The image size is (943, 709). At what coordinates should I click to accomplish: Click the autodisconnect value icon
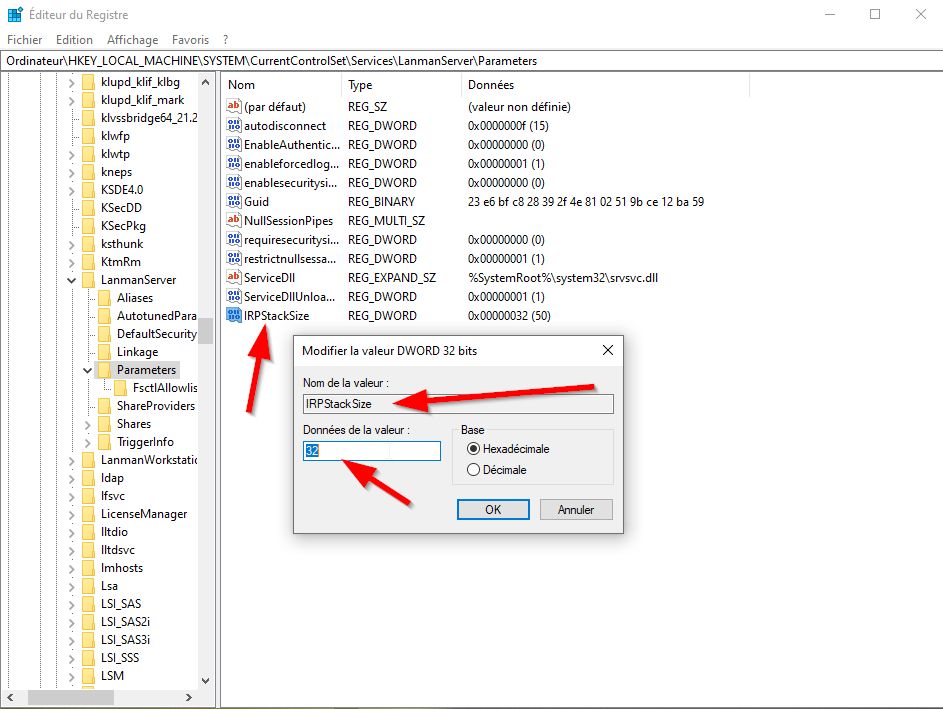click(233, 125)
